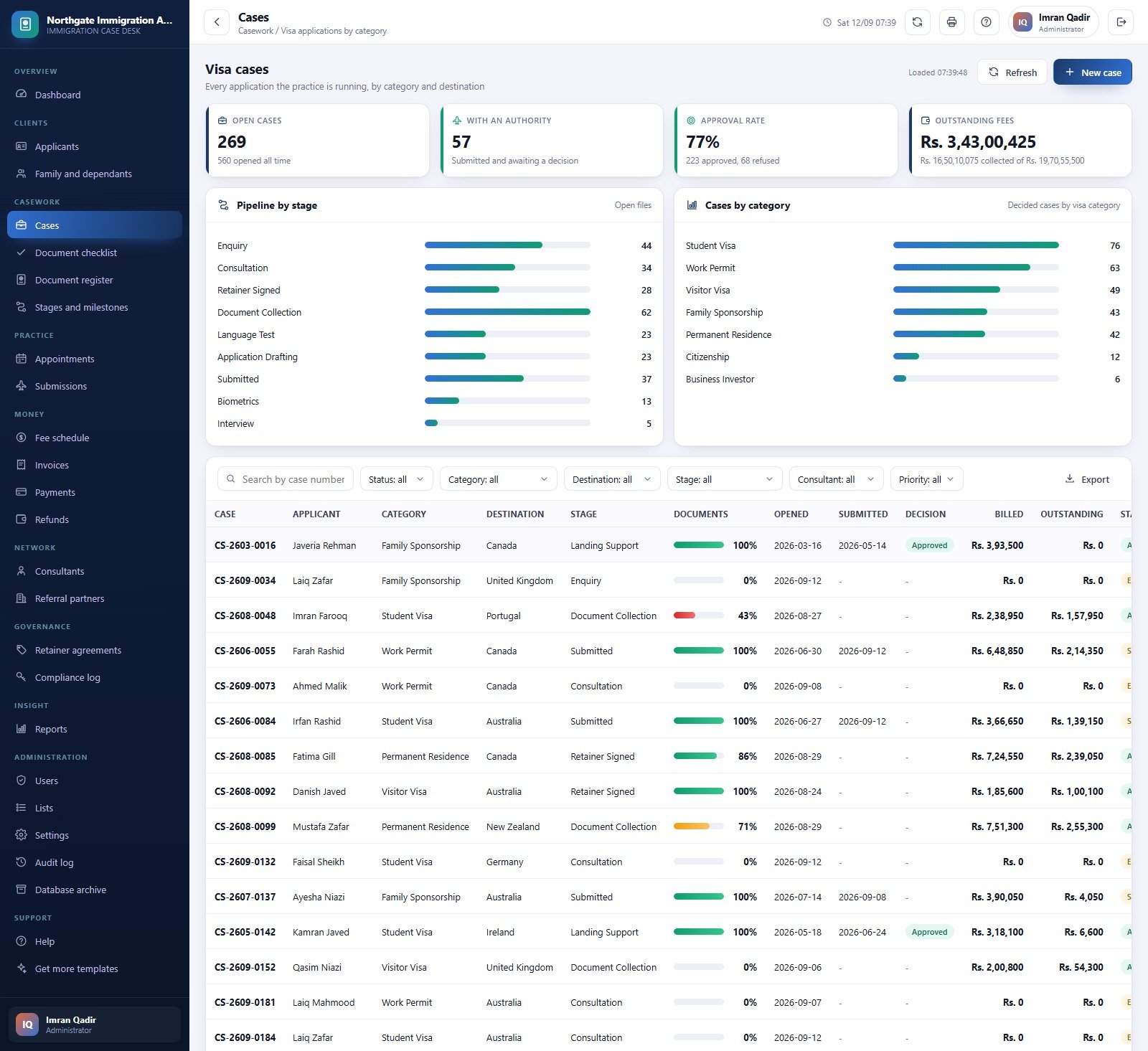Click document progress bar for CS-2608-0048

coord(698,616)
